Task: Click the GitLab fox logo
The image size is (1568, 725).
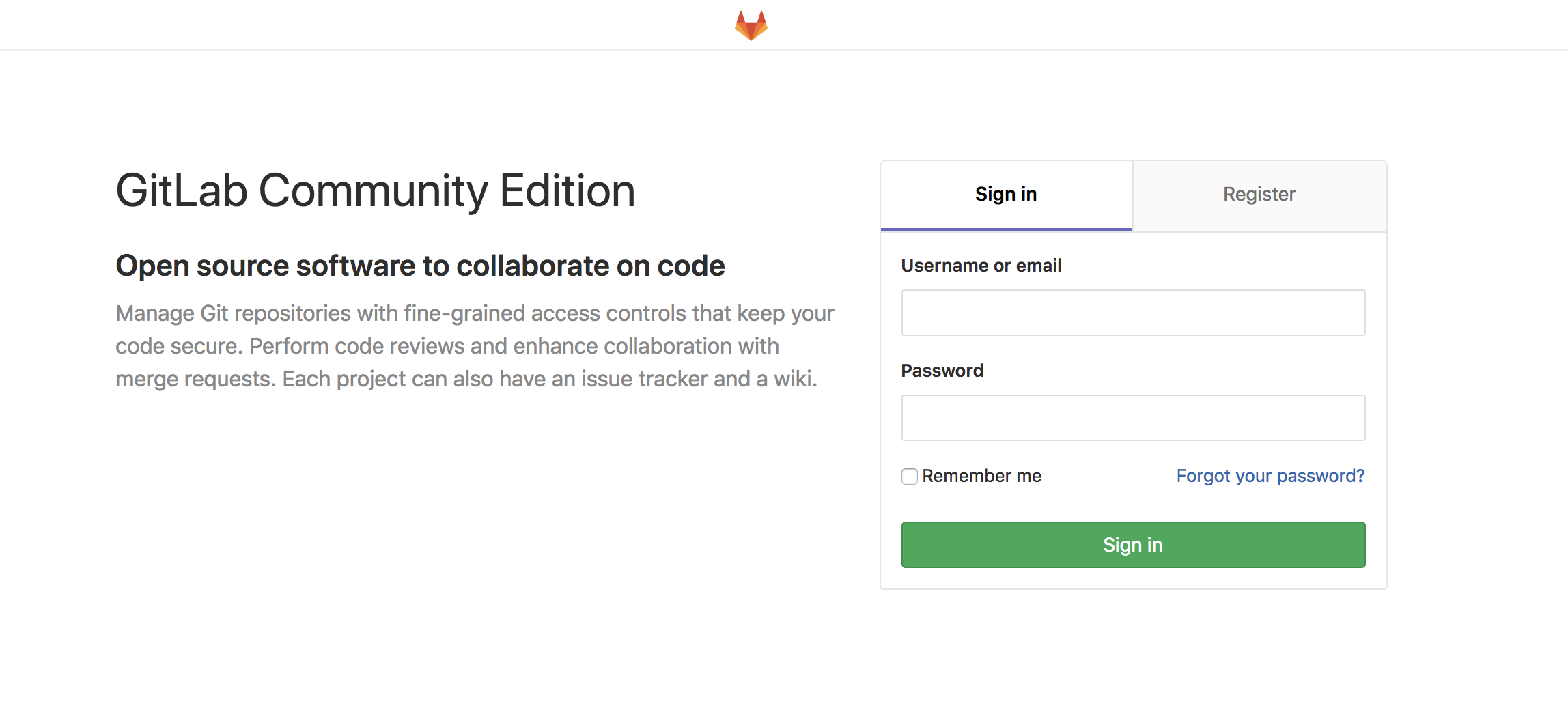Action: [x=751, y=25]
